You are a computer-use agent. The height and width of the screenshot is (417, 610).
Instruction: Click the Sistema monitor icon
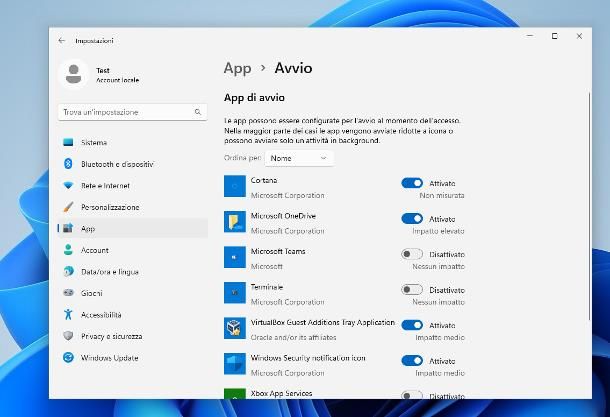[68, 142]
